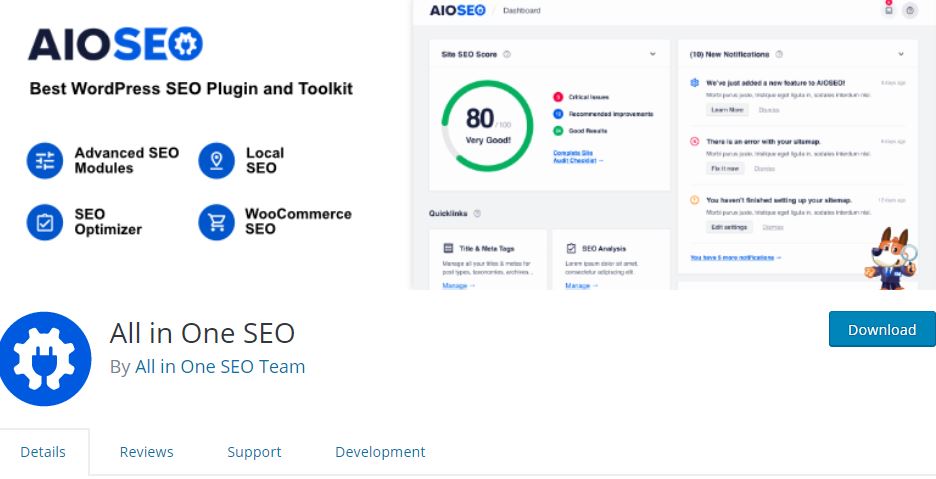Screen dimensions: 936x479
Task: Click the help icon beside Quicklinks
Action: 477,213
